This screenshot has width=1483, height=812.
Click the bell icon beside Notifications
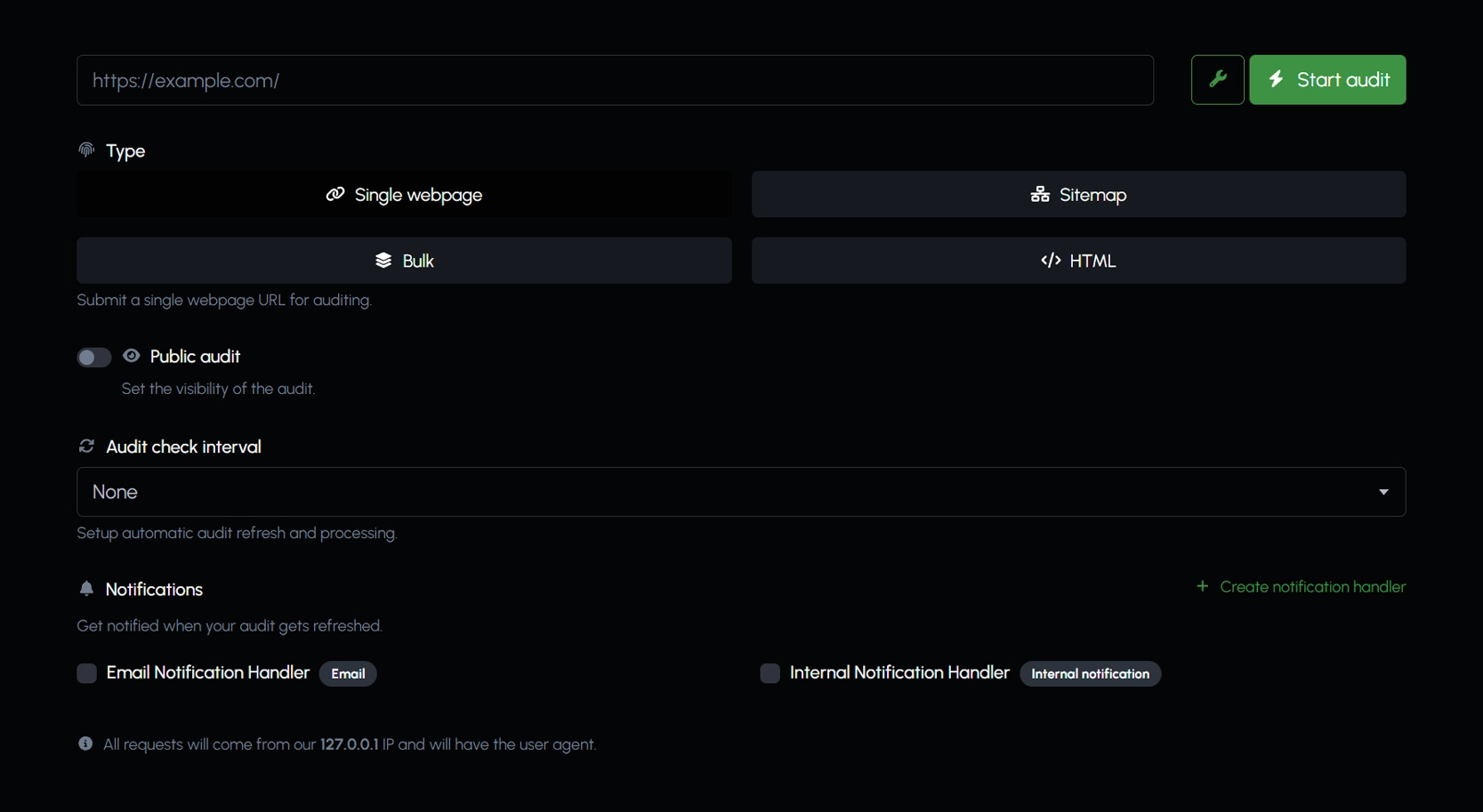click(86, 588)
